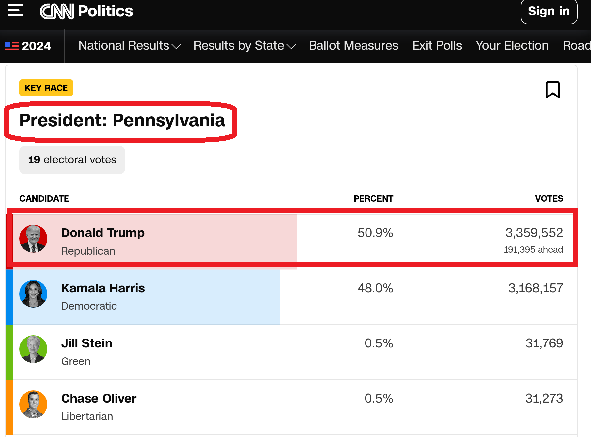
Task: Click Jill Stein's candidate photo
Action: point(33,349)
